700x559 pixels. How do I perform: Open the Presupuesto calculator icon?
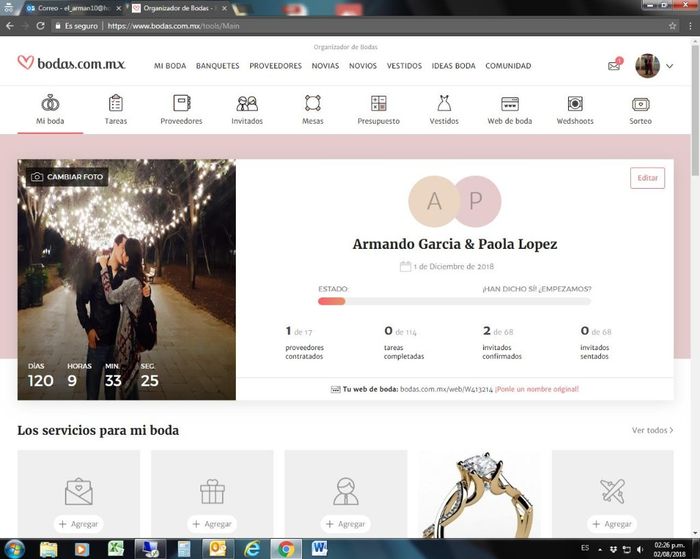tap(379, 103)
